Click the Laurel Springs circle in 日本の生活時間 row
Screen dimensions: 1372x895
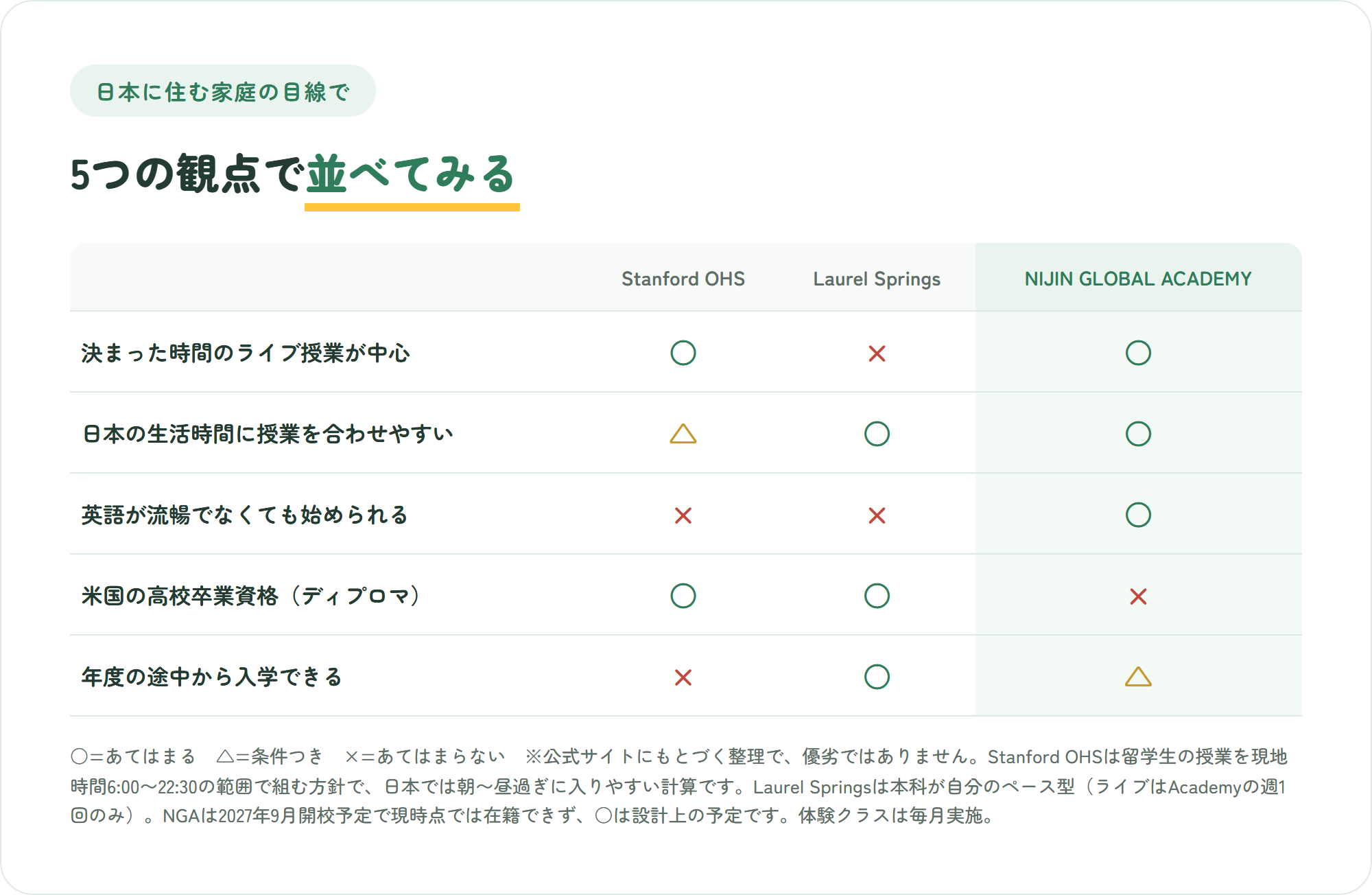tap(877, 434)
